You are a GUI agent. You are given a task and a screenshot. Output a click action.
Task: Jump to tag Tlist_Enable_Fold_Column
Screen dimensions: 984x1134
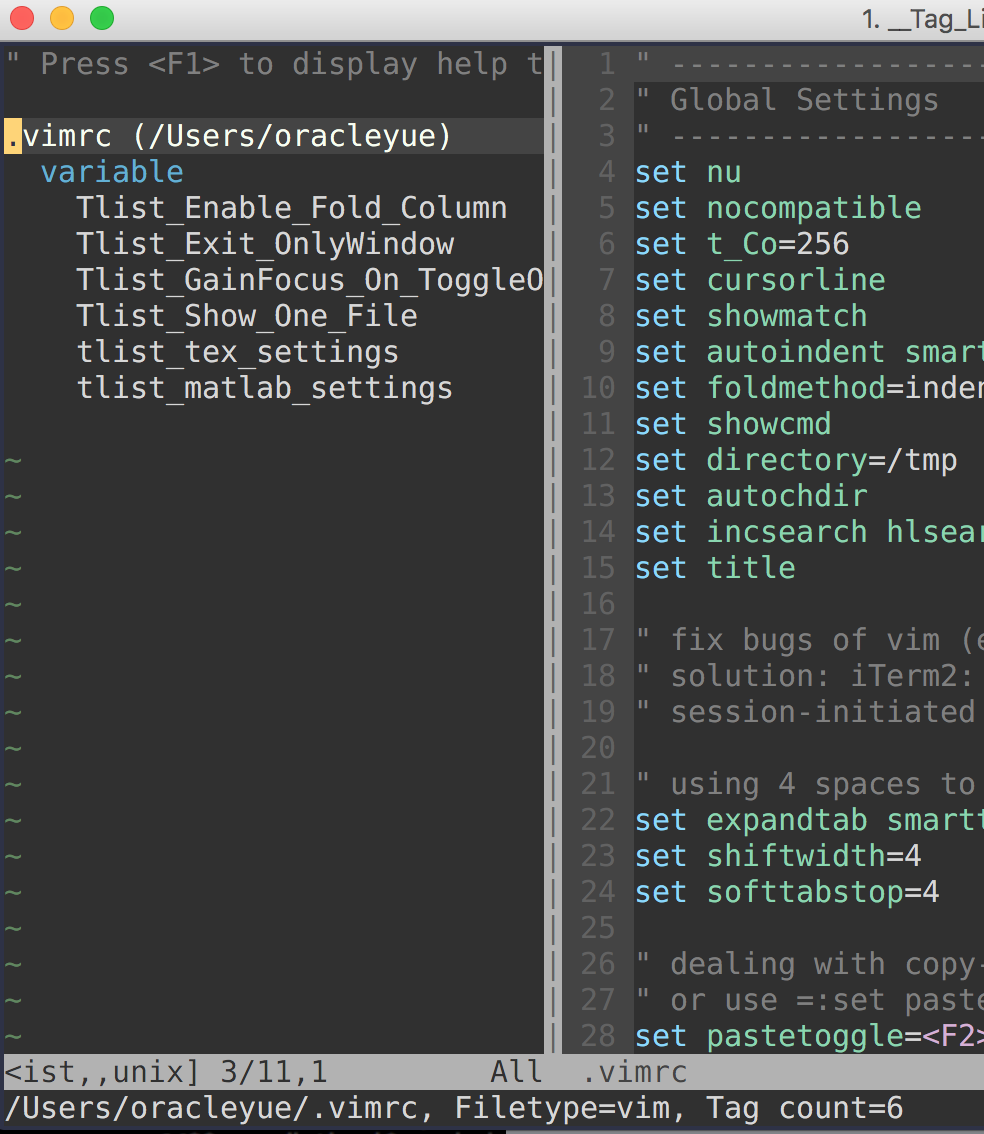tap(291, 208)
